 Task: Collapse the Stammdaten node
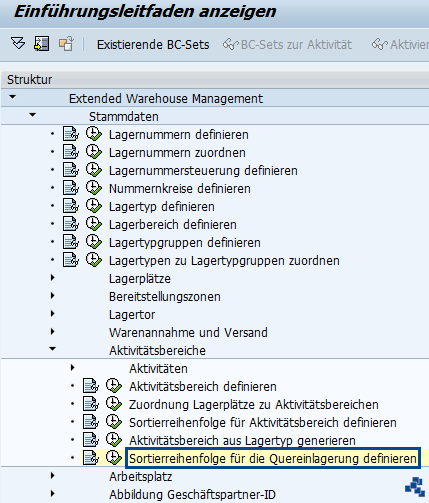point(32,115)
